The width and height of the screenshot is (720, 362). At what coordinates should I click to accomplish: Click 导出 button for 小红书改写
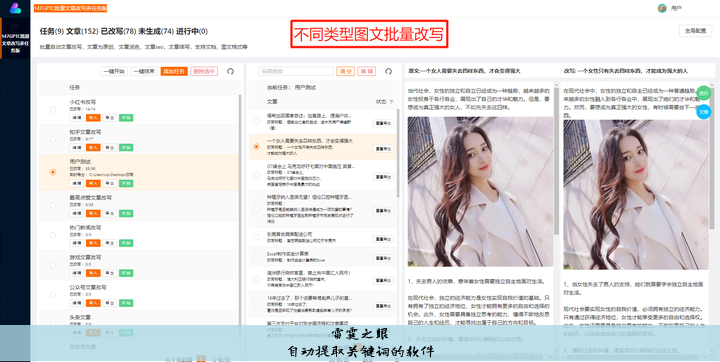(110, 118)
